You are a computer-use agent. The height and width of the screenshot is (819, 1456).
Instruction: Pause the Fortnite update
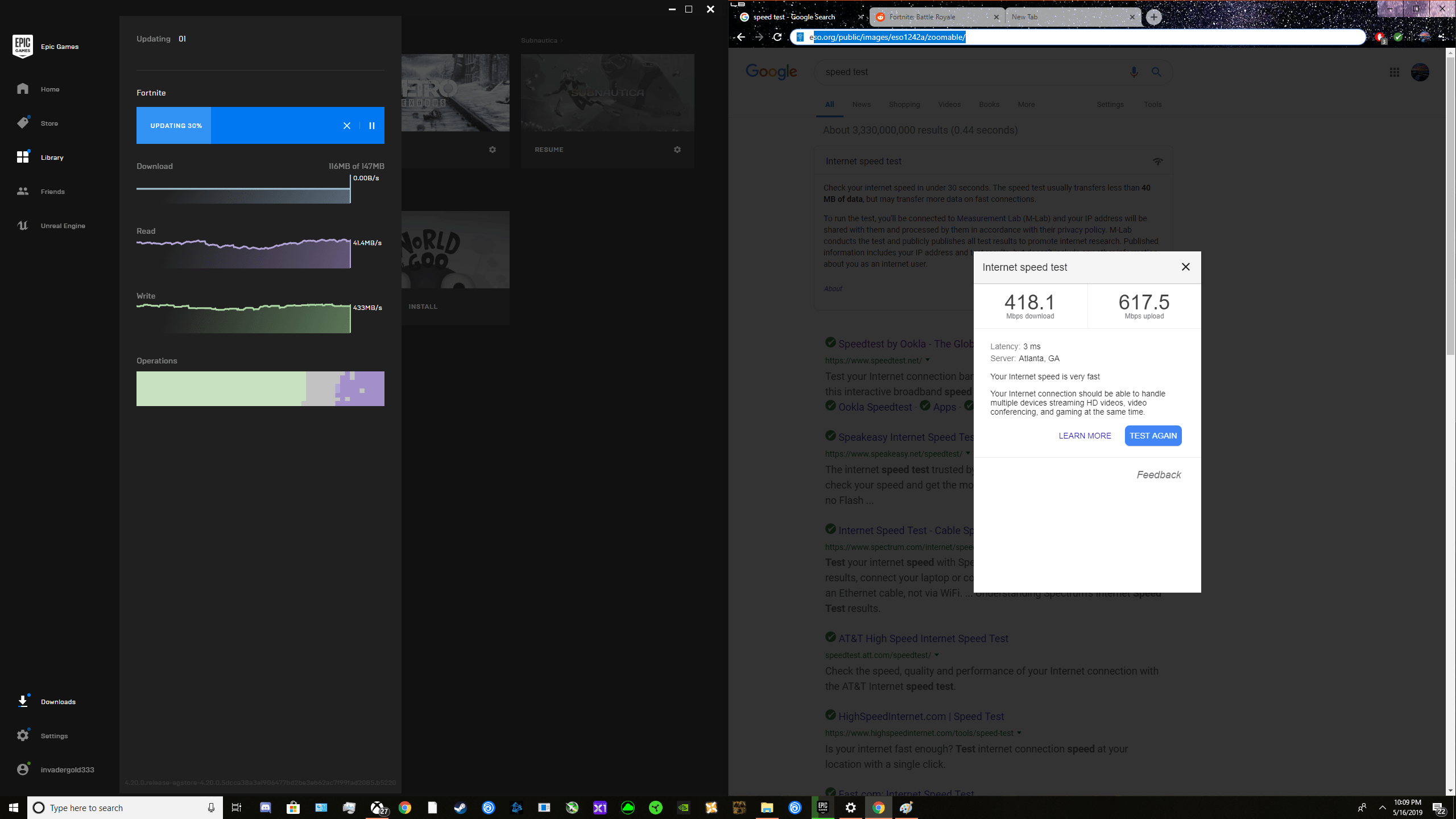tap(371, 125)
